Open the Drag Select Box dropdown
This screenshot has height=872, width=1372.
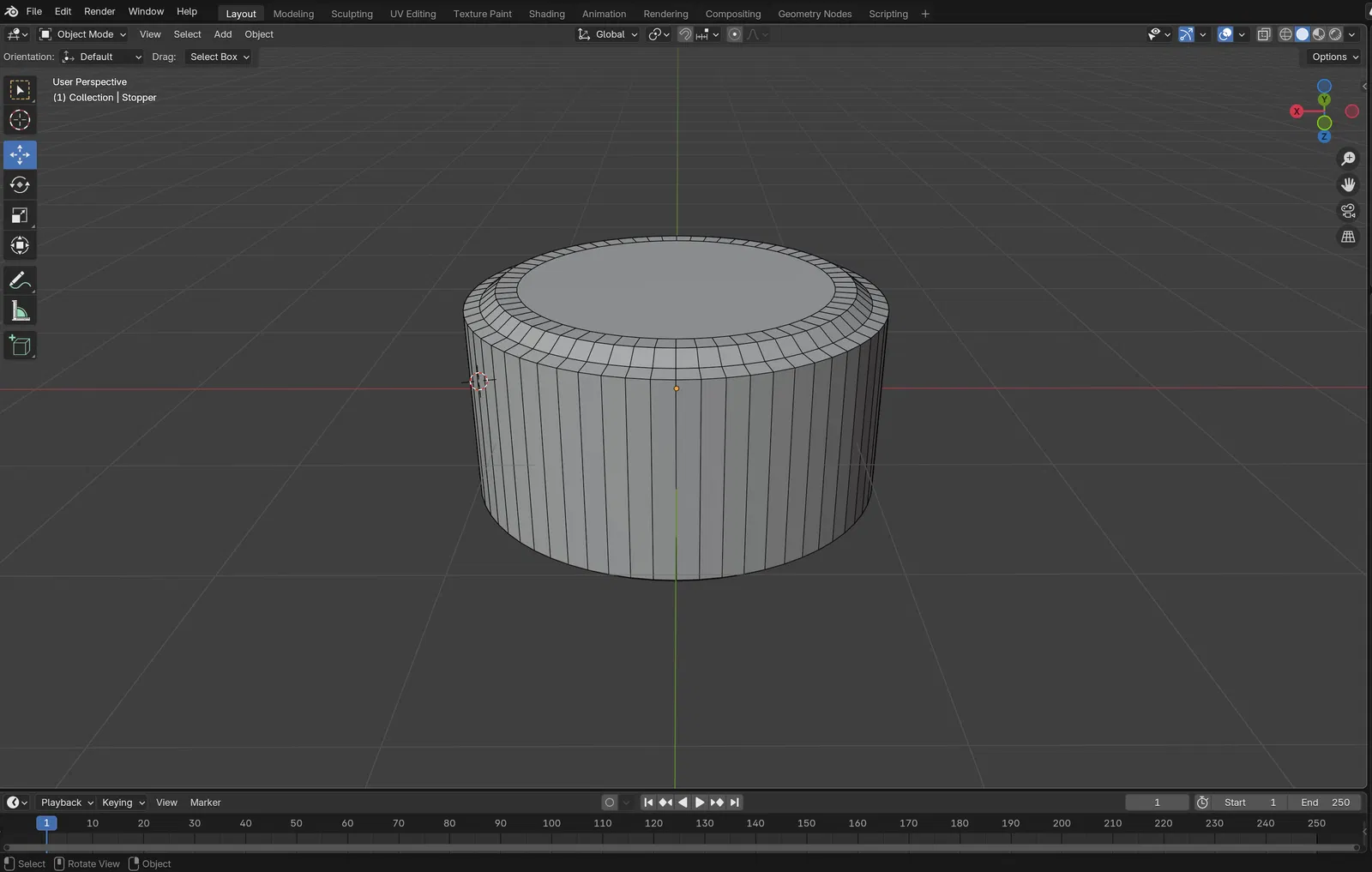pos(219,57)
